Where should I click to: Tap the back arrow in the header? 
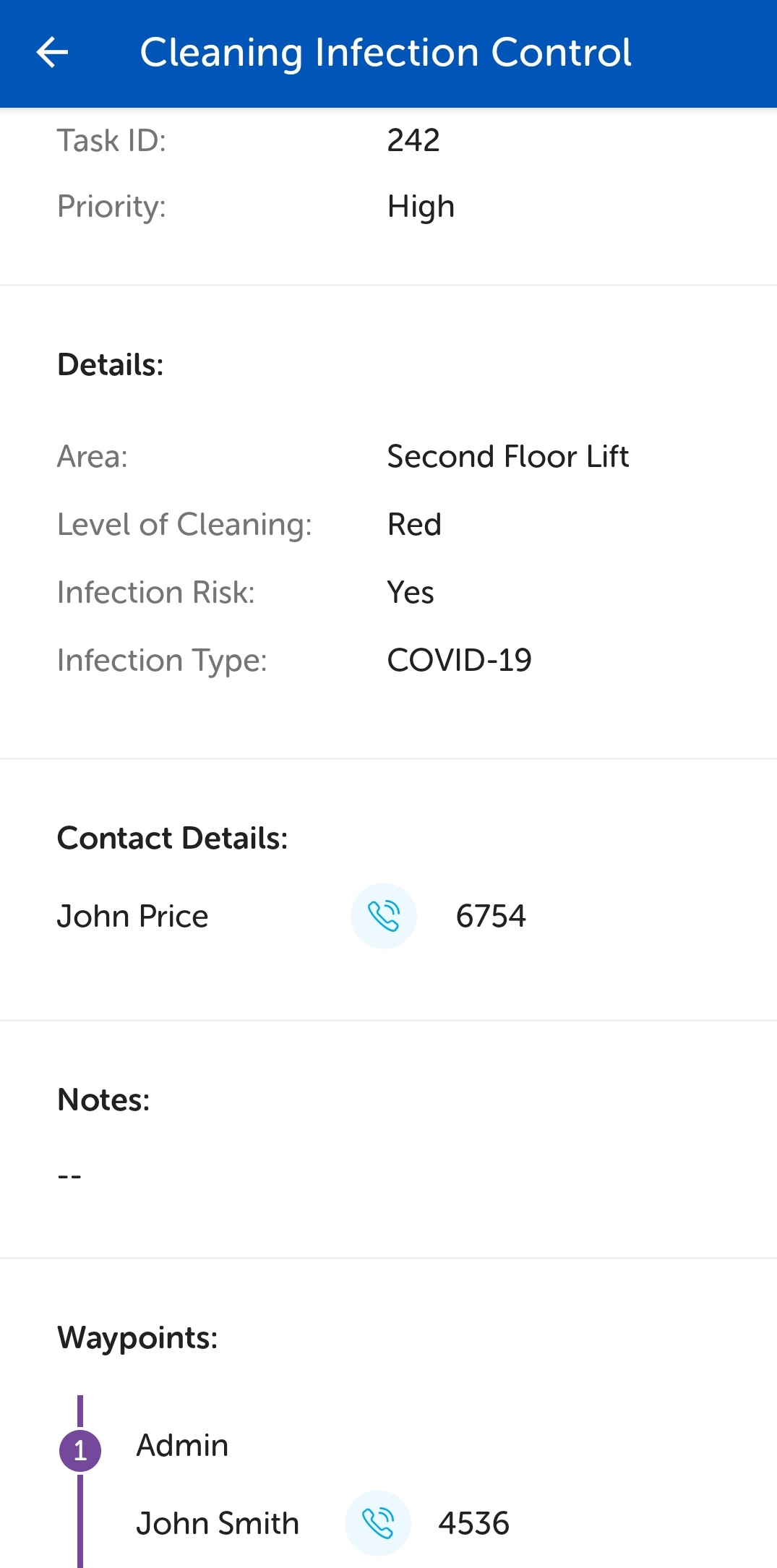[52, 53]
